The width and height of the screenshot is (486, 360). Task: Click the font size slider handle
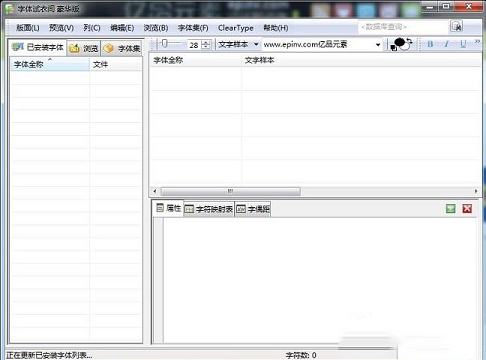(x=164, y=43)
